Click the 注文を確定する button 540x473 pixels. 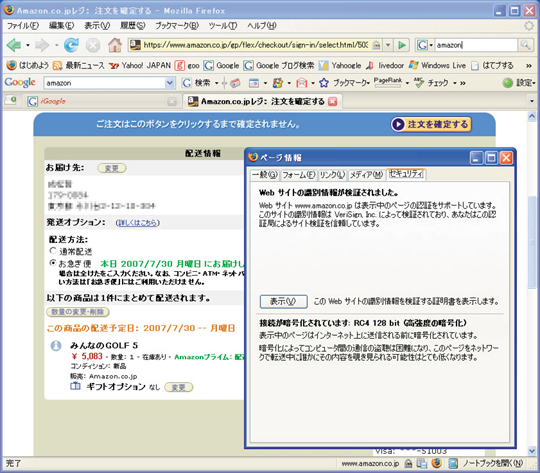(x=431, y=124)
